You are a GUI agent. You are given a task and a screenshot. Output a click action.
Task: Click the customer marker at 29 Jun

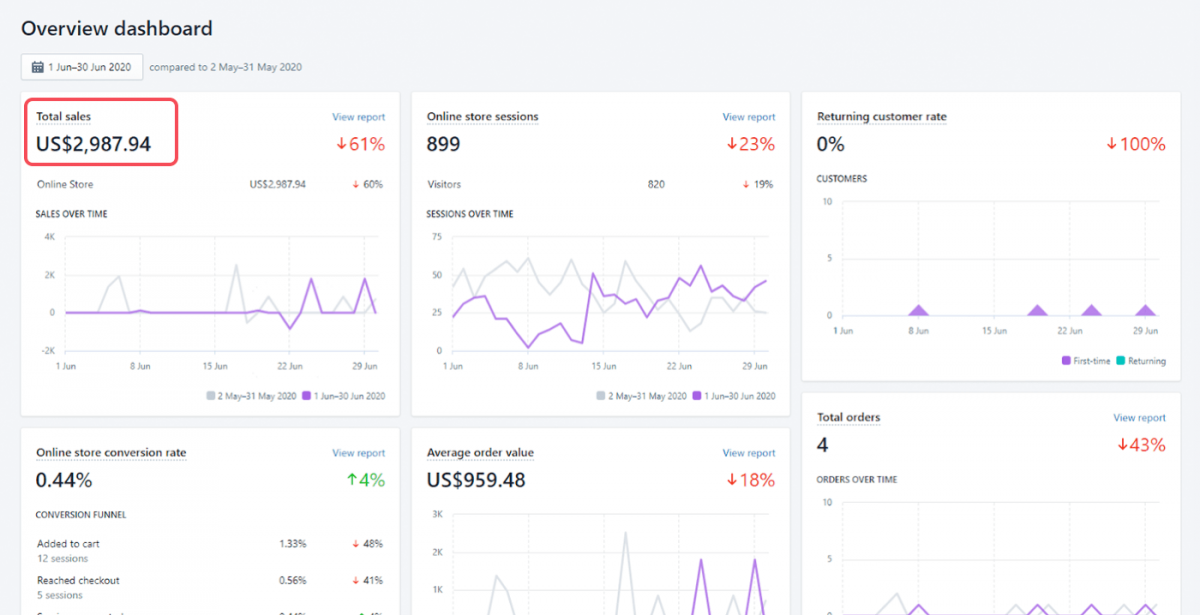pyautogui.click(x=1146, y=311)
